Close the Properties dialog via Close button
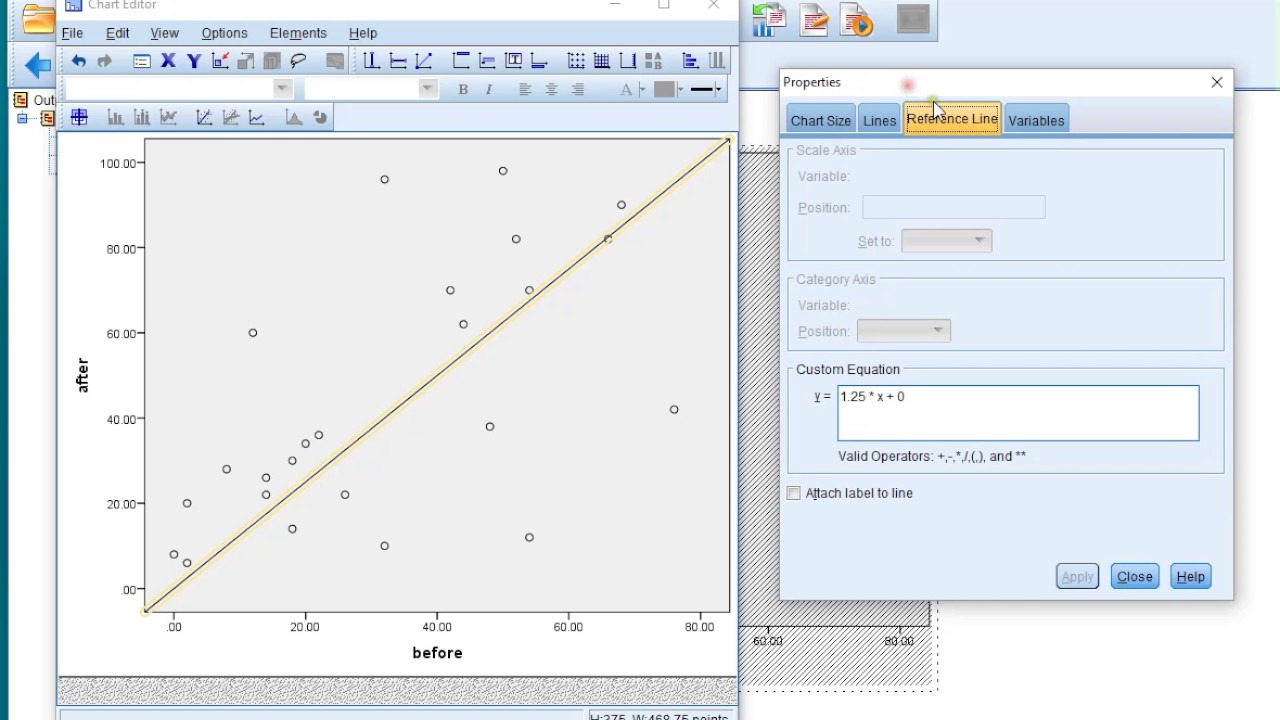Image resolution: width=1280 pixels, height=720 pixels. 1135,576
